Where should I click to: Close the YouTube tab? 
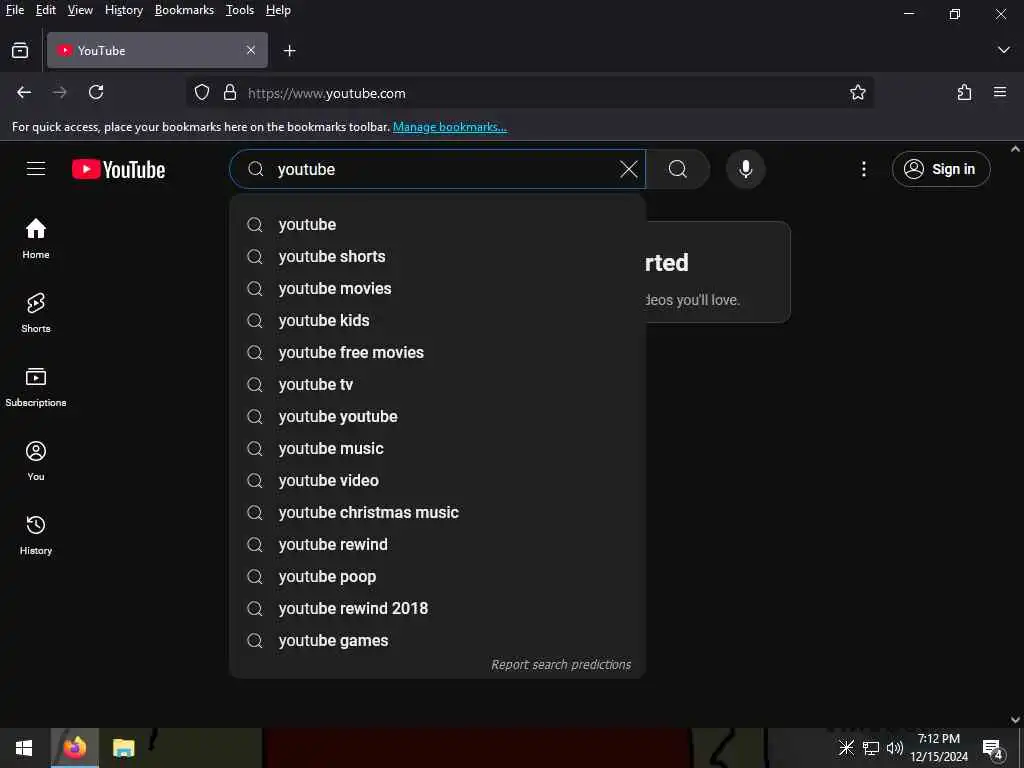click(x=251, y=50)
